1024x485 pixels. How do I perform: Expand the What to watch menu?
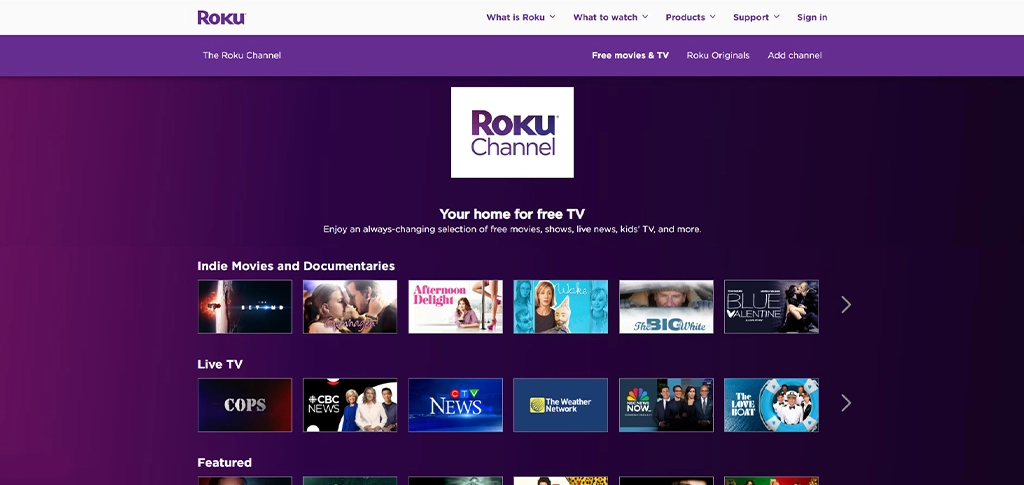click(611, 18)
